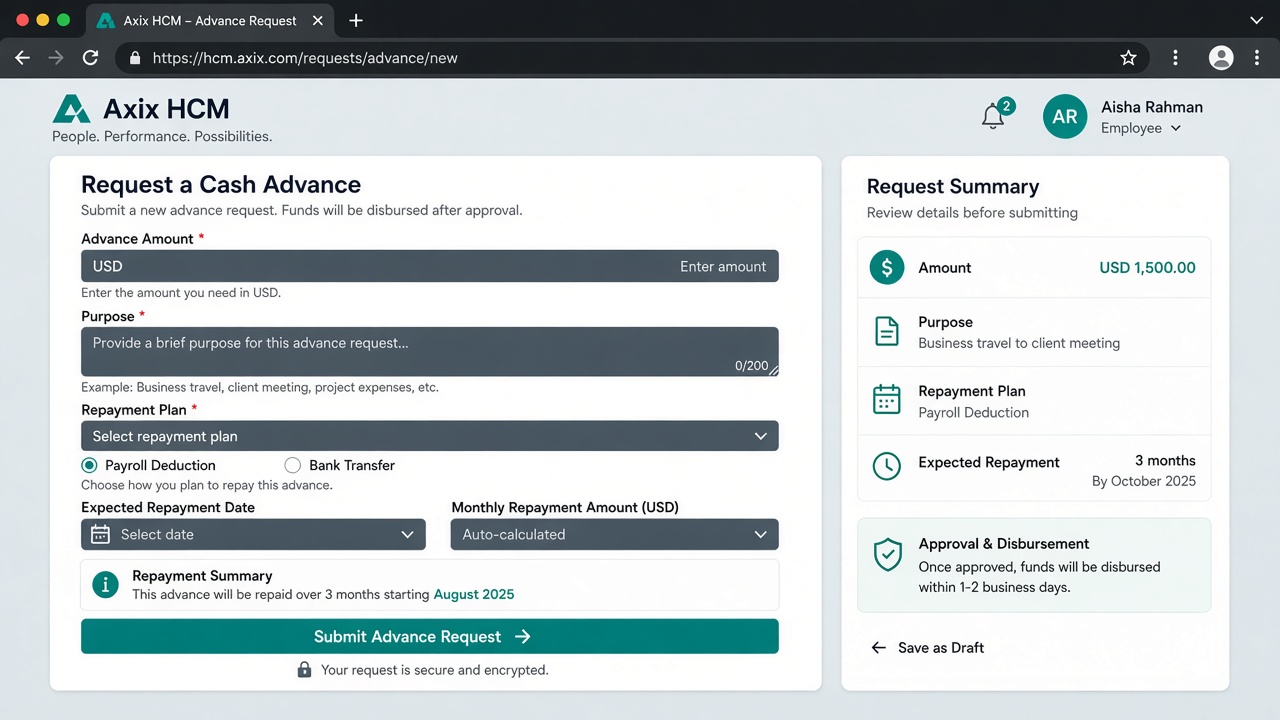The width and height of the screenshot is (1280, 720).
Task: Expand Monthly Repayment Amount dropdown
Action: tap(615, 534)
